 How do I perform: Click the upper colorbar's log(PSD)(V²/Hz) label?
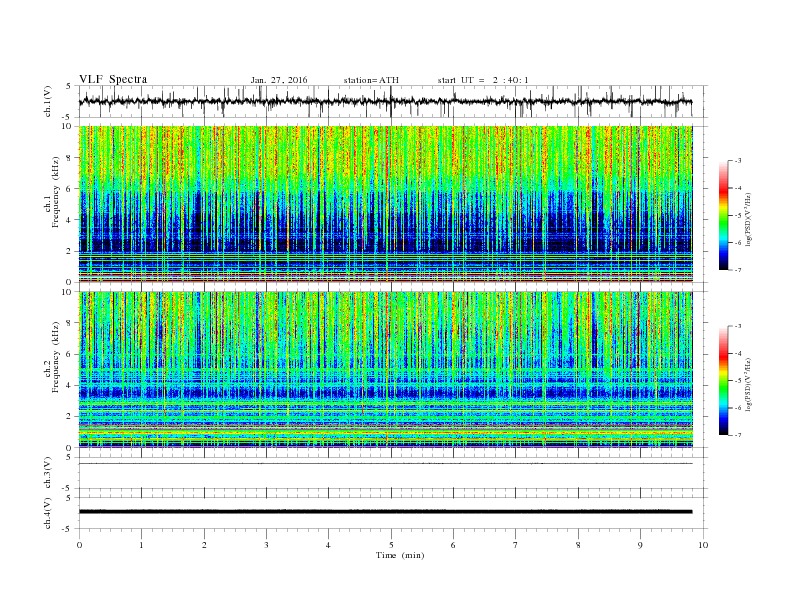[749, 219]
